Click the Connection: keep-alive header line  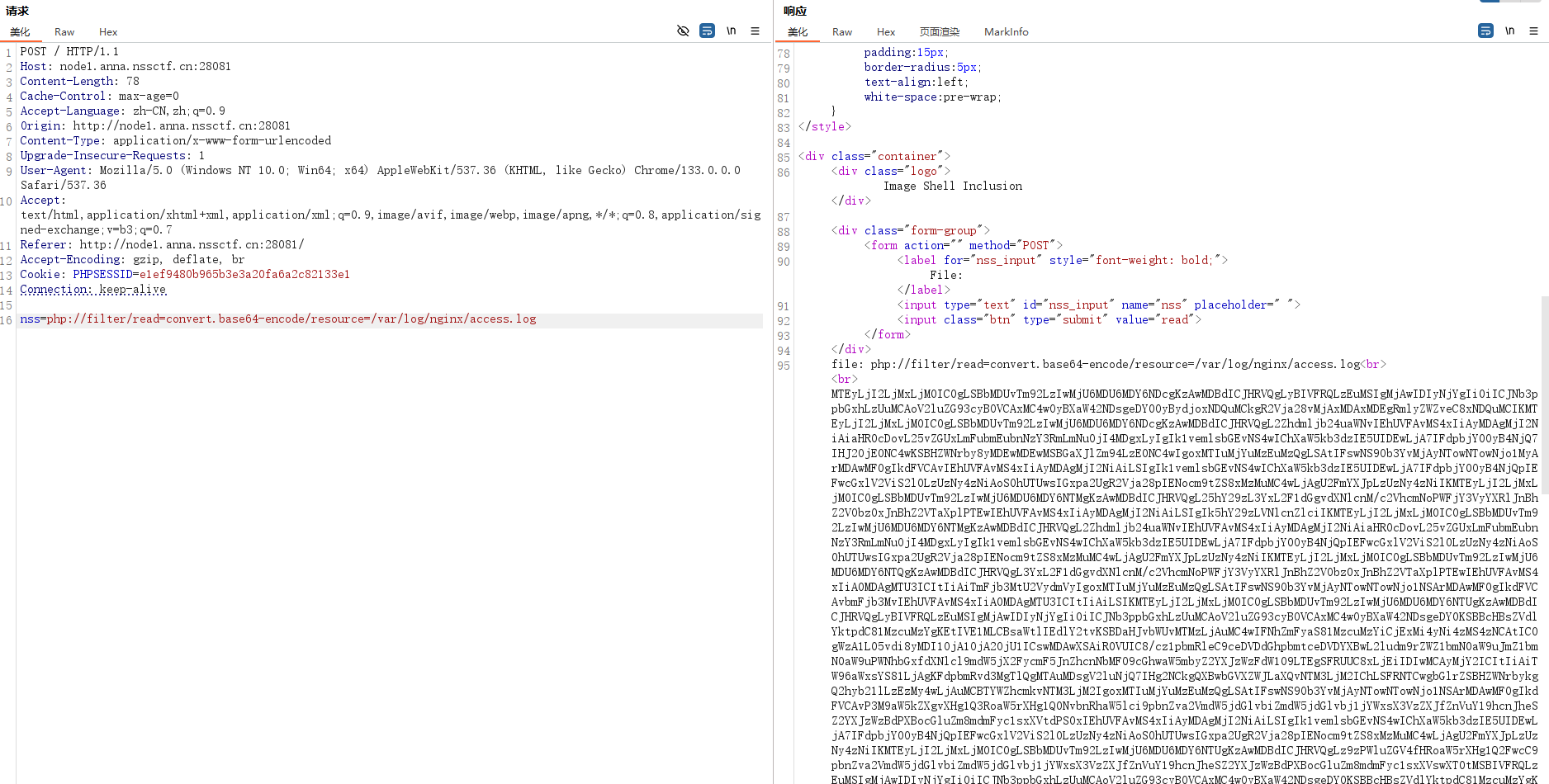click(93, 290)
